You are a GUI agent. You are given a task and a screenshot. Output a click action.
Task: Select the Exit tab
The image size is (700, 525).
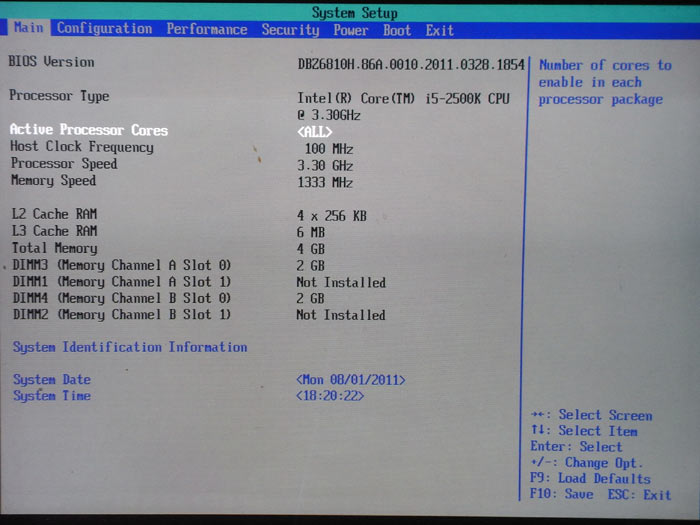click(x=439, y=30)
